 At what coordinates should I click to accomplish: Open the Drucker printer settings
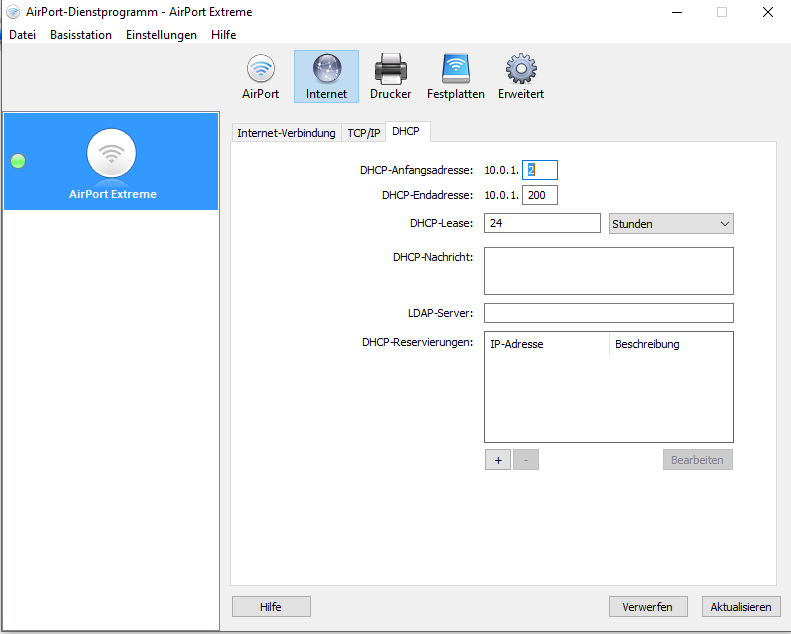point(390,77)
